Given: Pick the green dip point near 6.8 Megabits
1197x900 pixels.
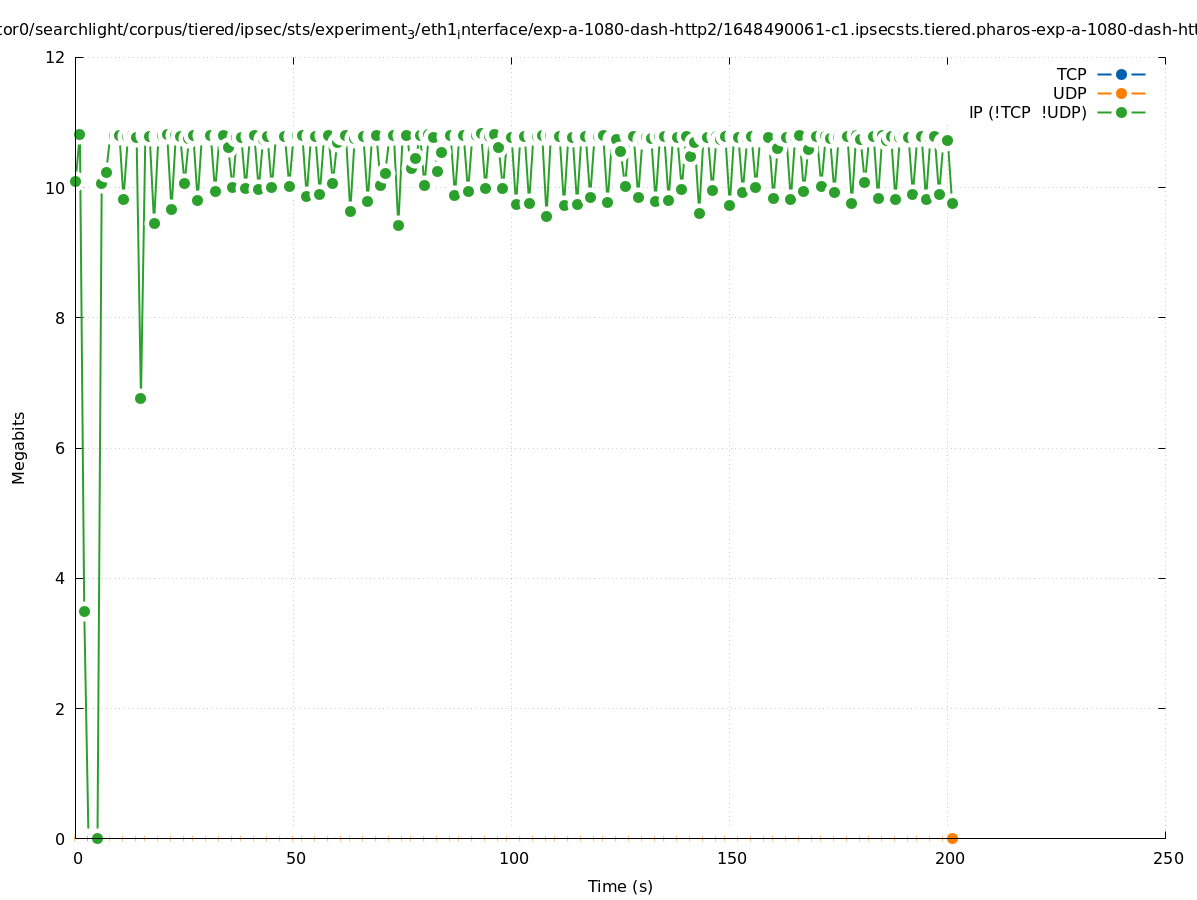Looking at the screenshot, I should pos(140,398).
